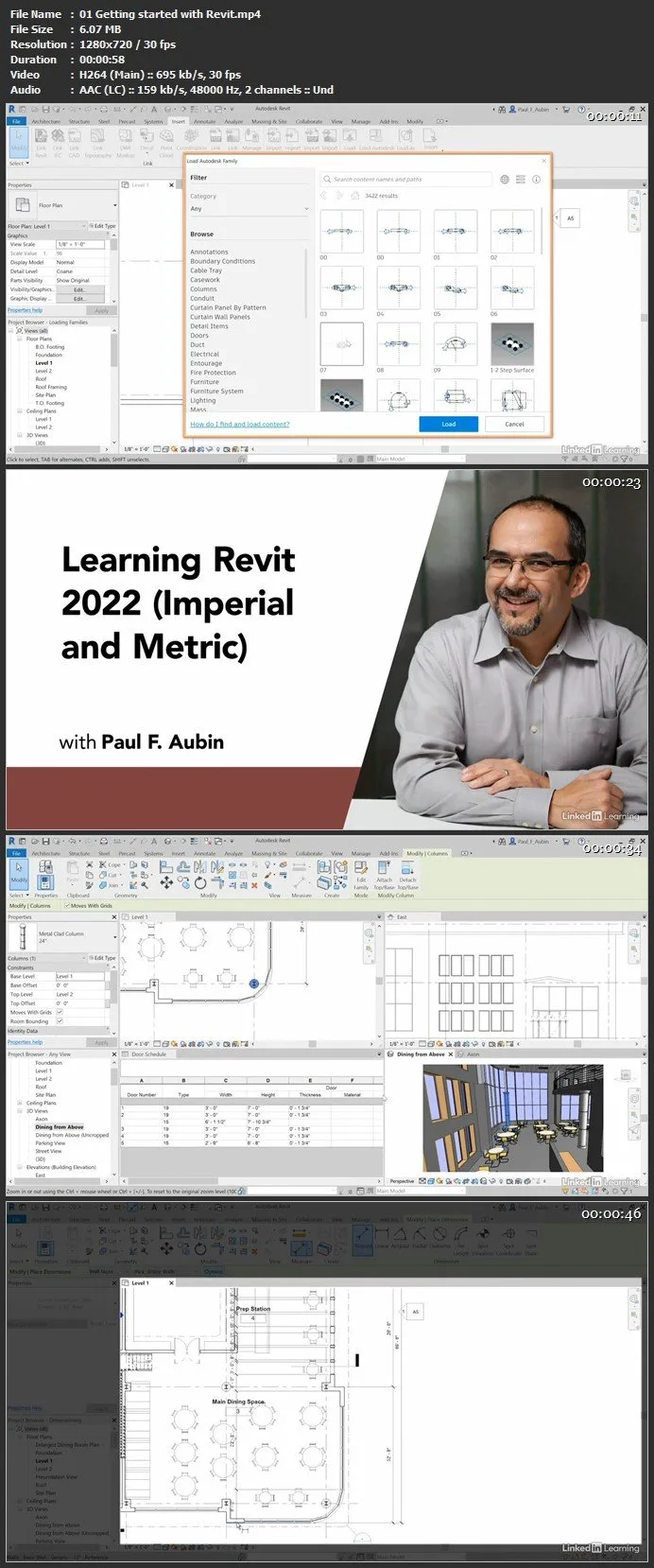Open 'Roof Framing' in the Project Browser
The image size is (654, 1568).
pos(51,387)
